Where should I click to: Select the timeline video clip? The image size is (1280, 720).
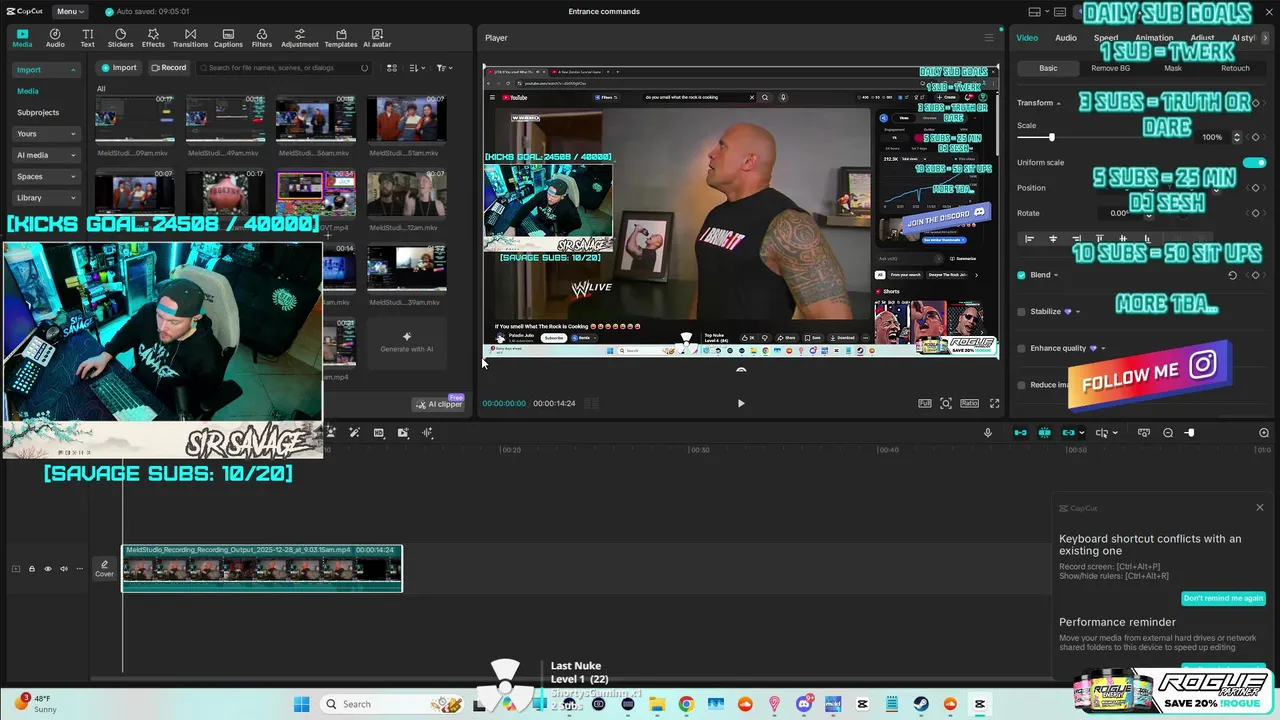[262, 568]
